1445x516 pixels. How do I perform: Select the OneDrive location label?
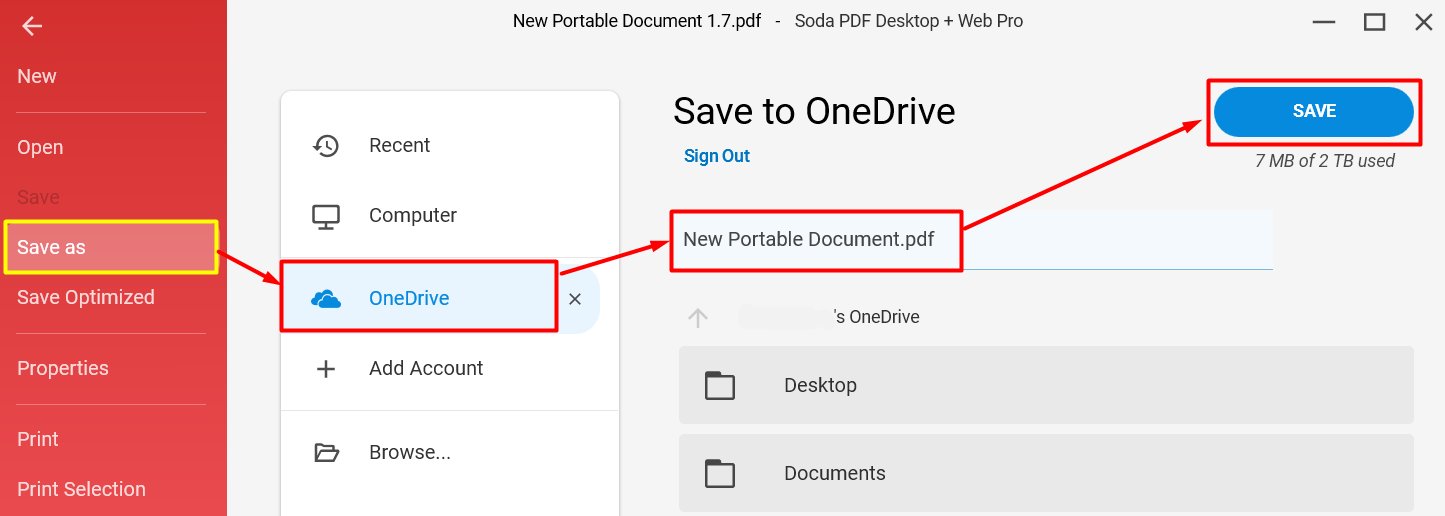tap(409, 298)
